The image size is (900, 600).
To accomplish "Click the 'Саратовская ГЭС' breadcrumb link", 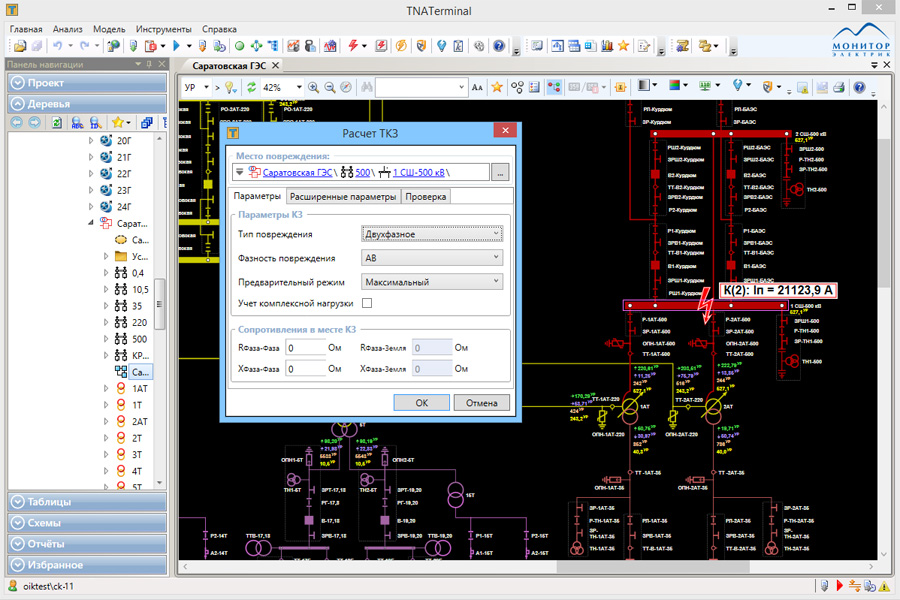I will (x=297, y=172).
